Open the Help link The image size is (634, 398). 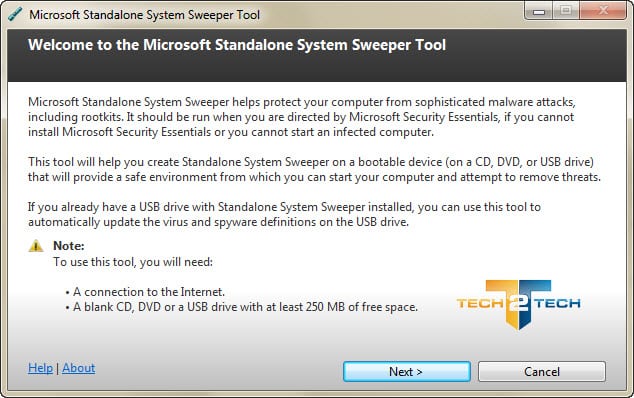(x=40, y=368)
